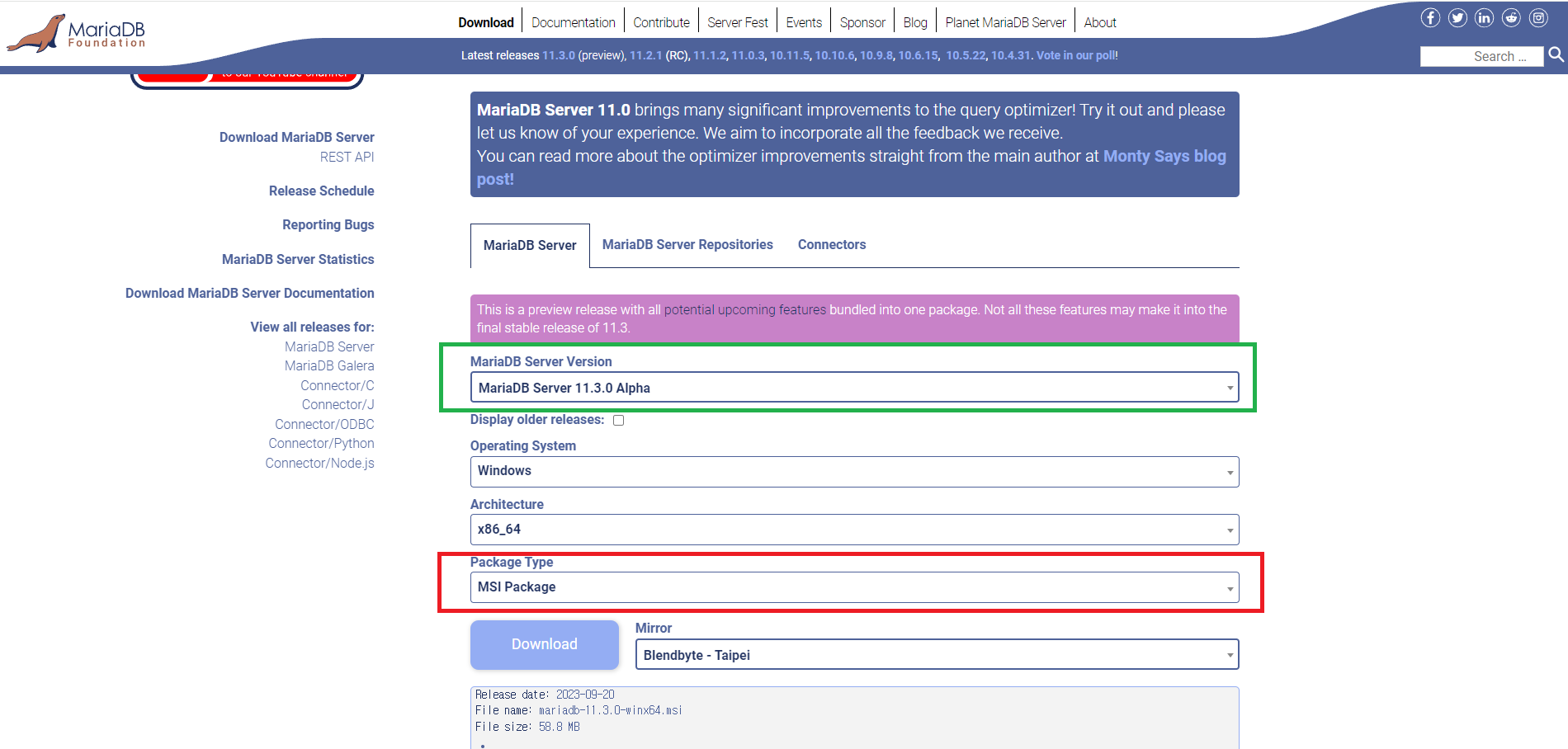1568x749 pixels.
Task: Open the Download menu item
Action: point(486,22)
